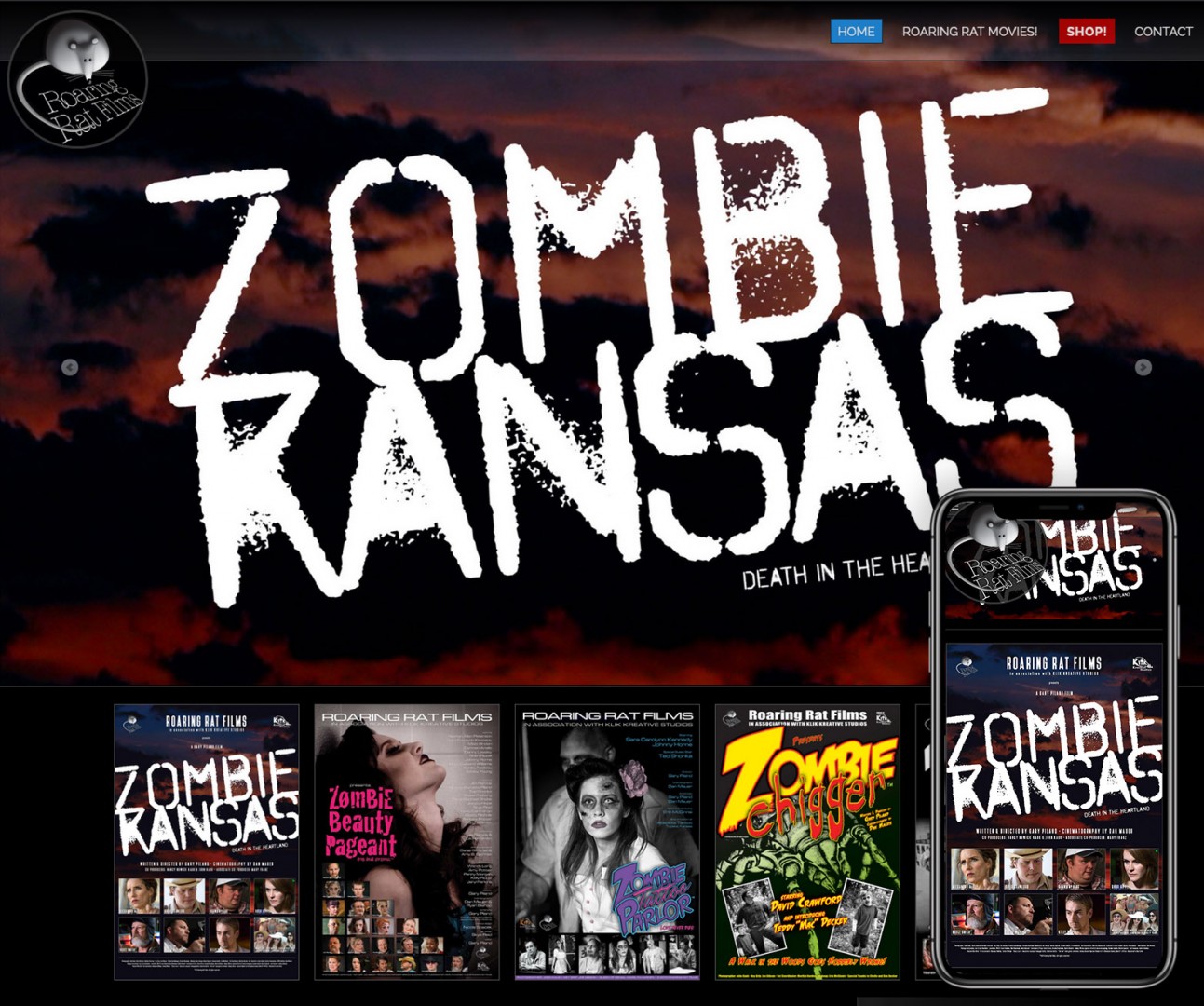The width and height of the screenshot is (1204, 1006).
Task: Open the ROARING RAT MOVIES! menu item
Action: pyautogui.click(x=969, y=31)
